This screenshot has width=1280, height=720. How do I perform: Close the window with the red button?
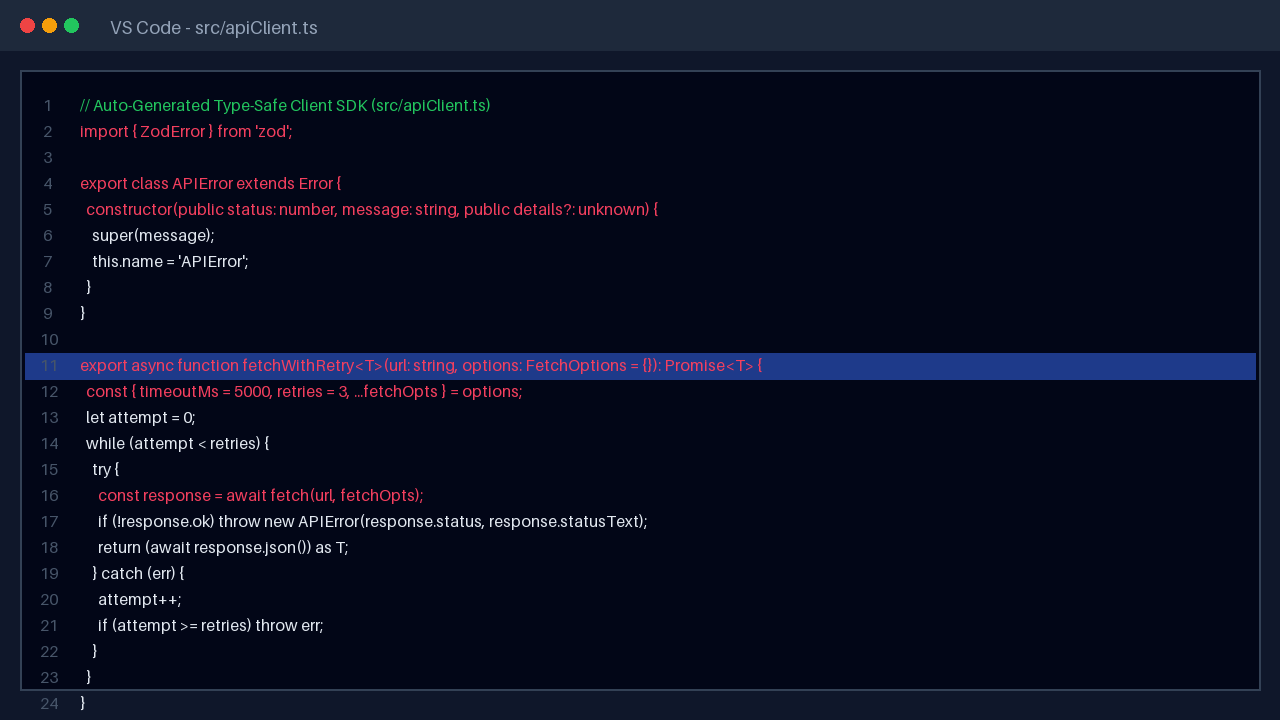tap(27, 26)
